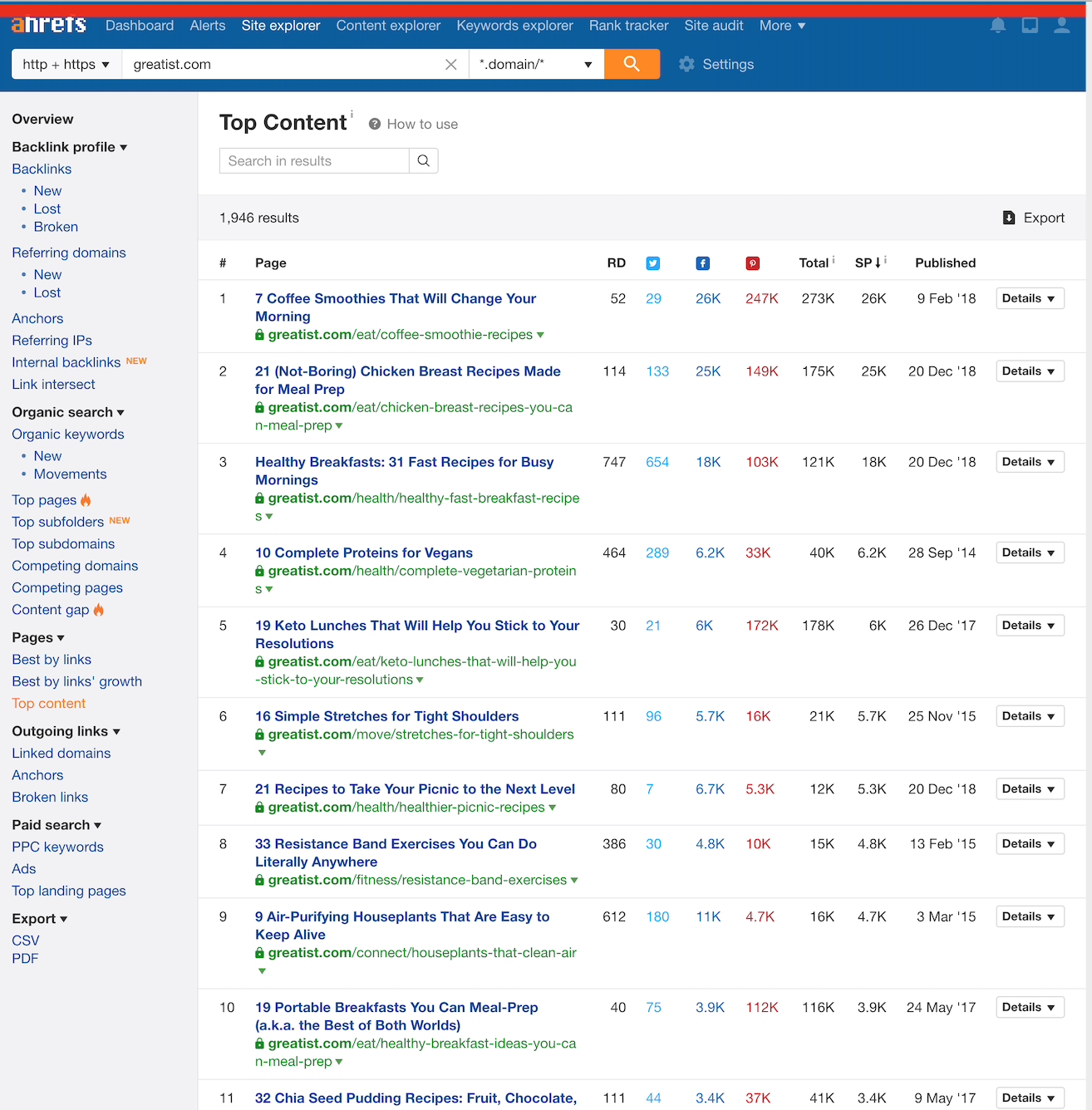1092x1110 pixels.
Task: Collapse the Organic search section
Action: (x=68, y=412)
